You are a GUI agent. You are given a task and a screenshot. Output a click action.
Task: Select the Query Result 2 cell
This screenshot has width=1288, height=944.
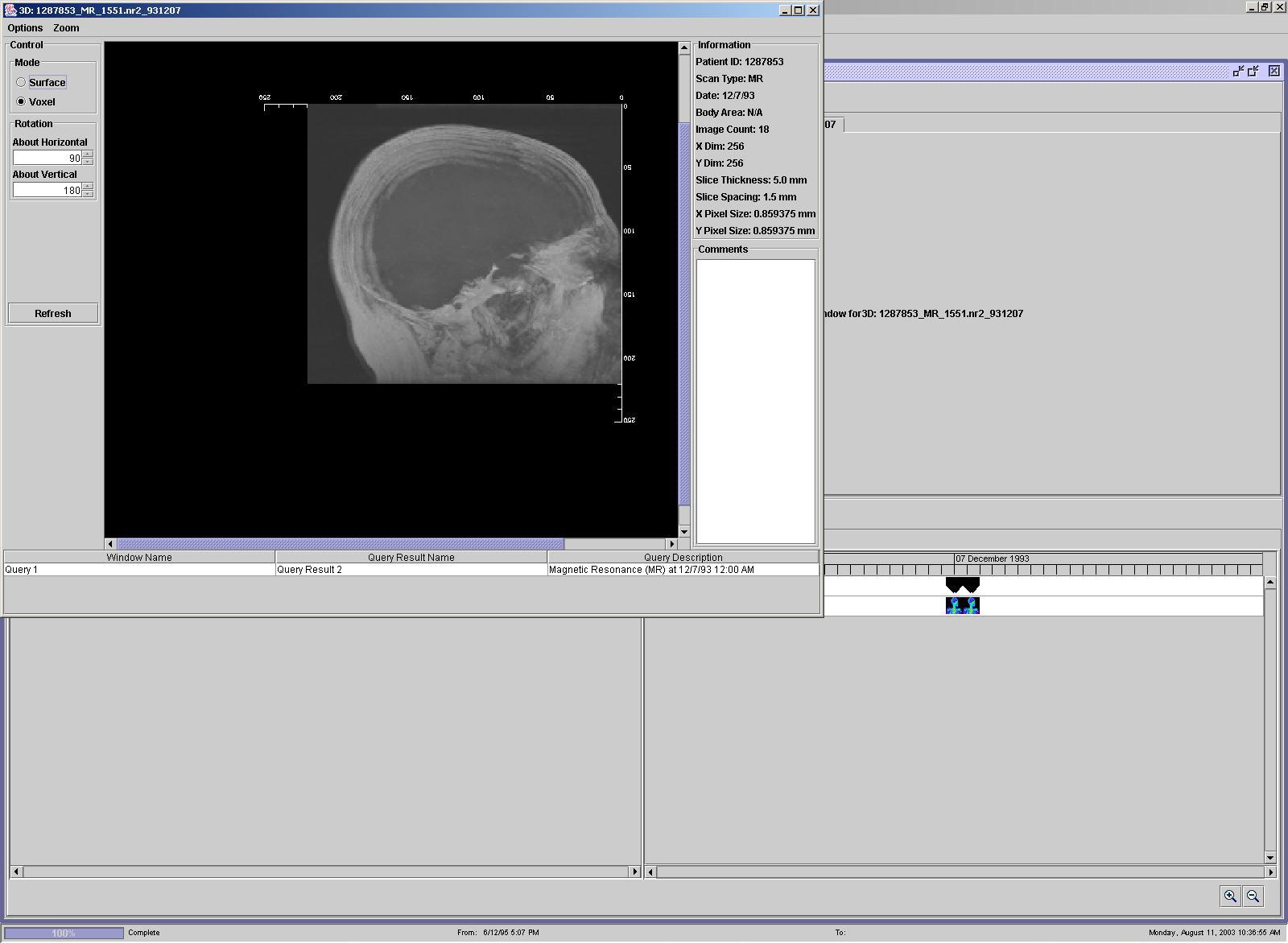(x=411, y=569)
